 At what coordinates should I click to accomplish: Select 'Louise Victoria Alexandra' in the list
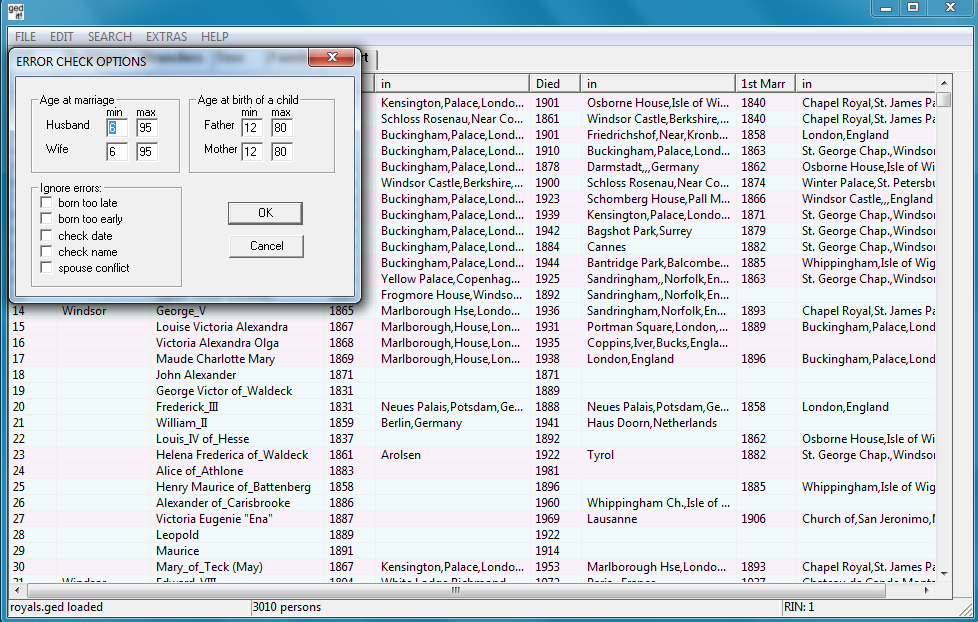pos(221,327)
